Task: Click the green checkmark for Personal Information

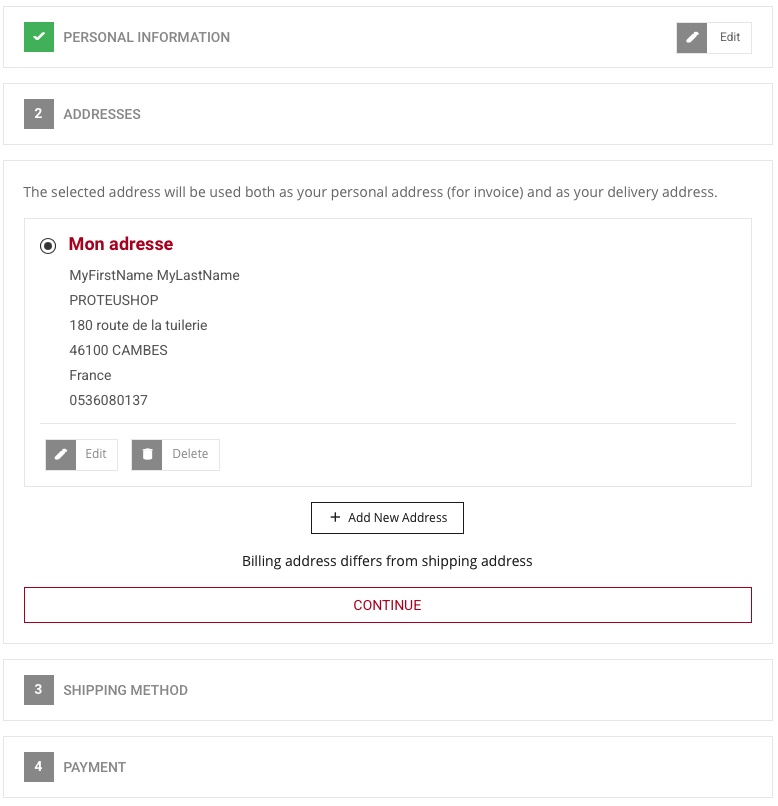Action: pyautogui.click(x=39, y=37)
